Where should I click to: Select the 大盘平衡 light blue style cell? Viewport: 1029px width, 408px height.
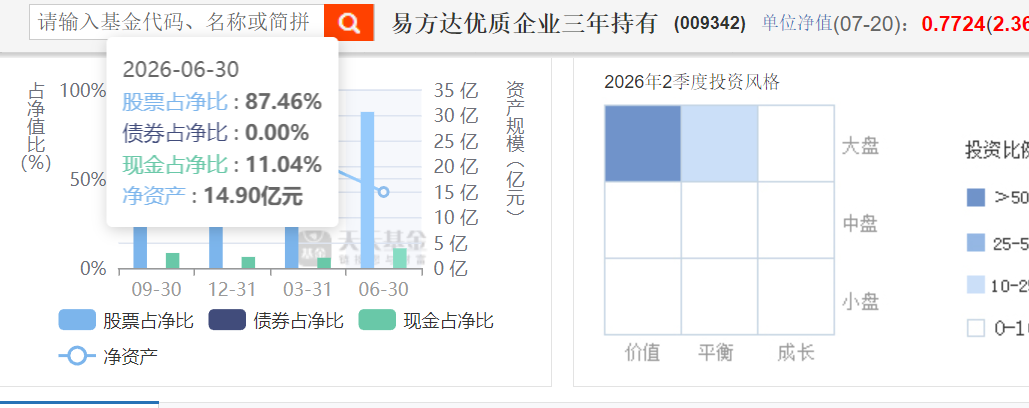click(719, 143)
